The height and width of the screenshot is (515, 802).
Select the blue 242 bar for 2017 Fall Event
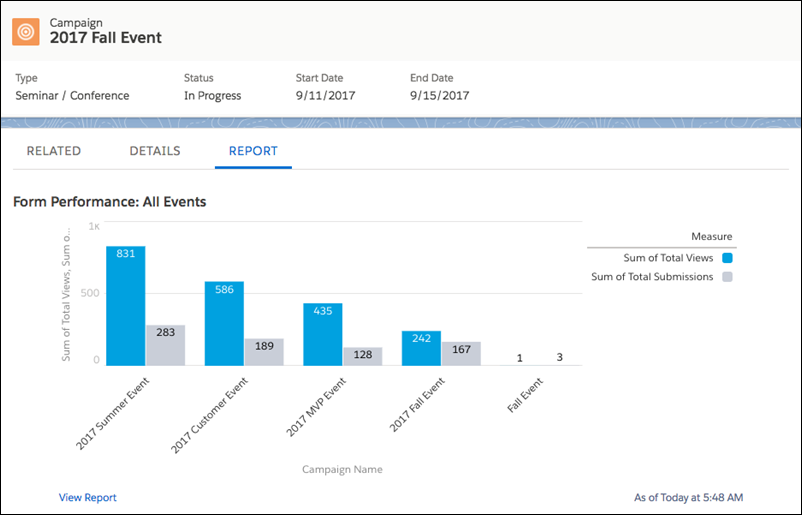(421, 348)
